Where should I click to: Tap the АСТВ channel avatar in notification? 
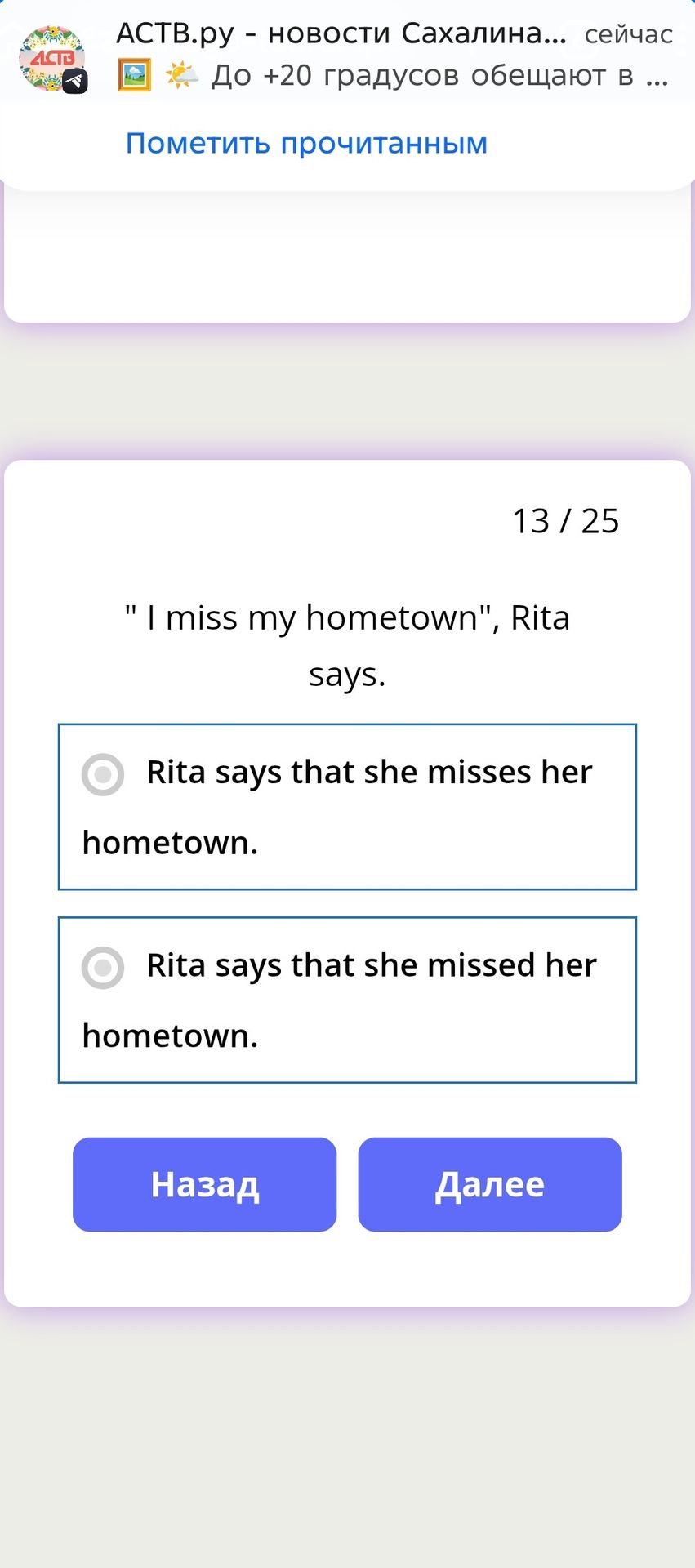(51, 58)
